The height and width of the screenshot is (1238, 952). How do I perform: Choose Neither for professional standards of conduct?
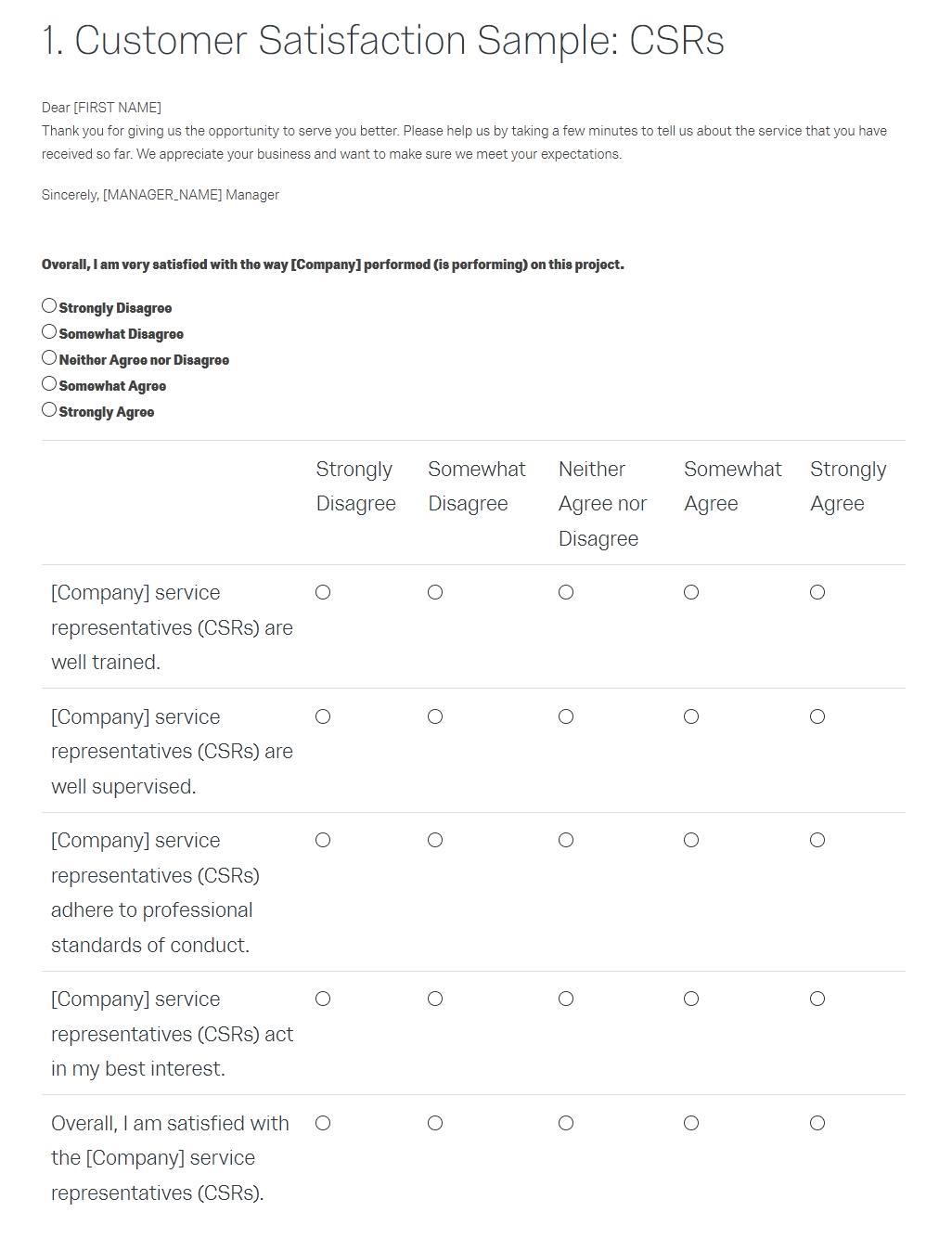coord(566,840)
